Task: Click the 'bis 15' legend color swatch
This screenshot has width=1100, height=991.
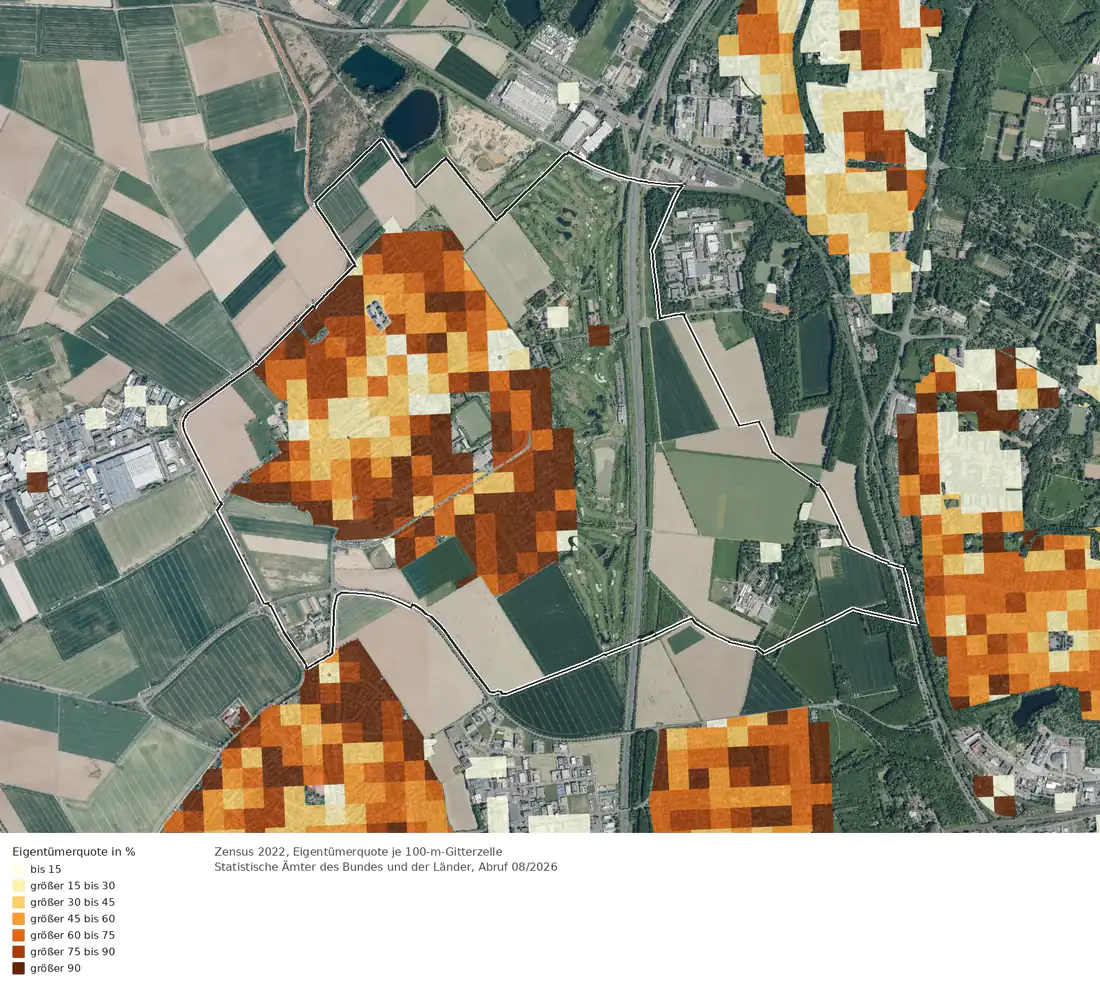Action: coord(18,869)
